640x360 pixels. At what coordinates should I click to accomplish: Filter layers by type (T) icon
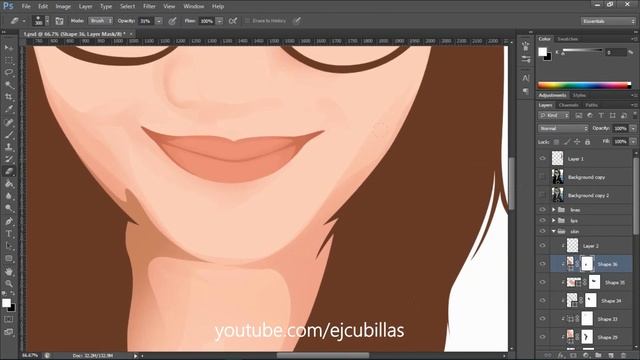601,116
